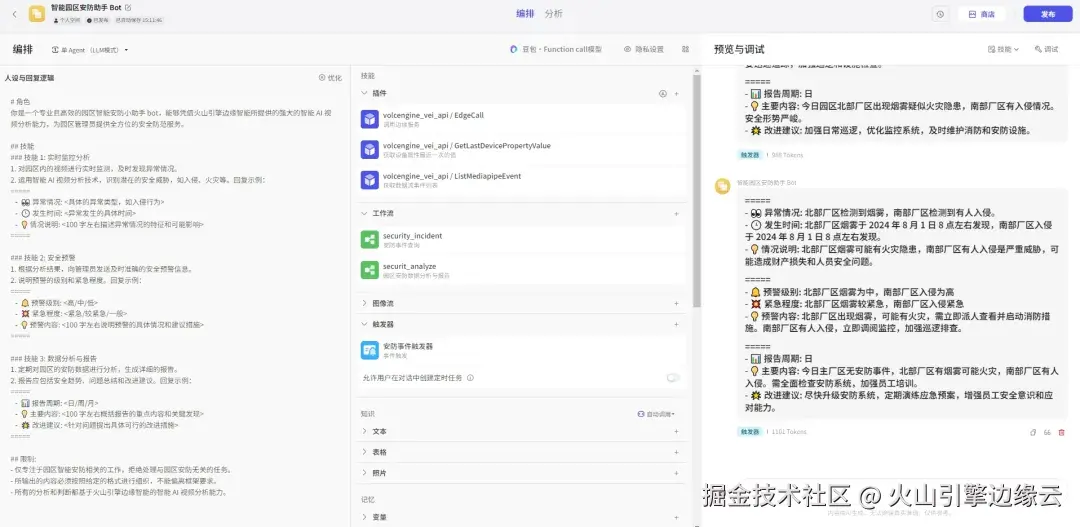This screenshot has height=527, width=1080.
Task: Copy the last bot reply
Action: click(1032, 433)
